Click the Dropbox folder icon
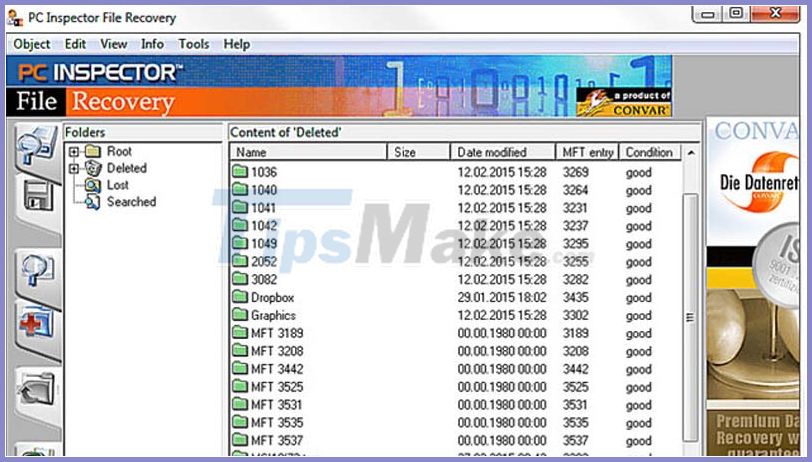 pos(240,297)
